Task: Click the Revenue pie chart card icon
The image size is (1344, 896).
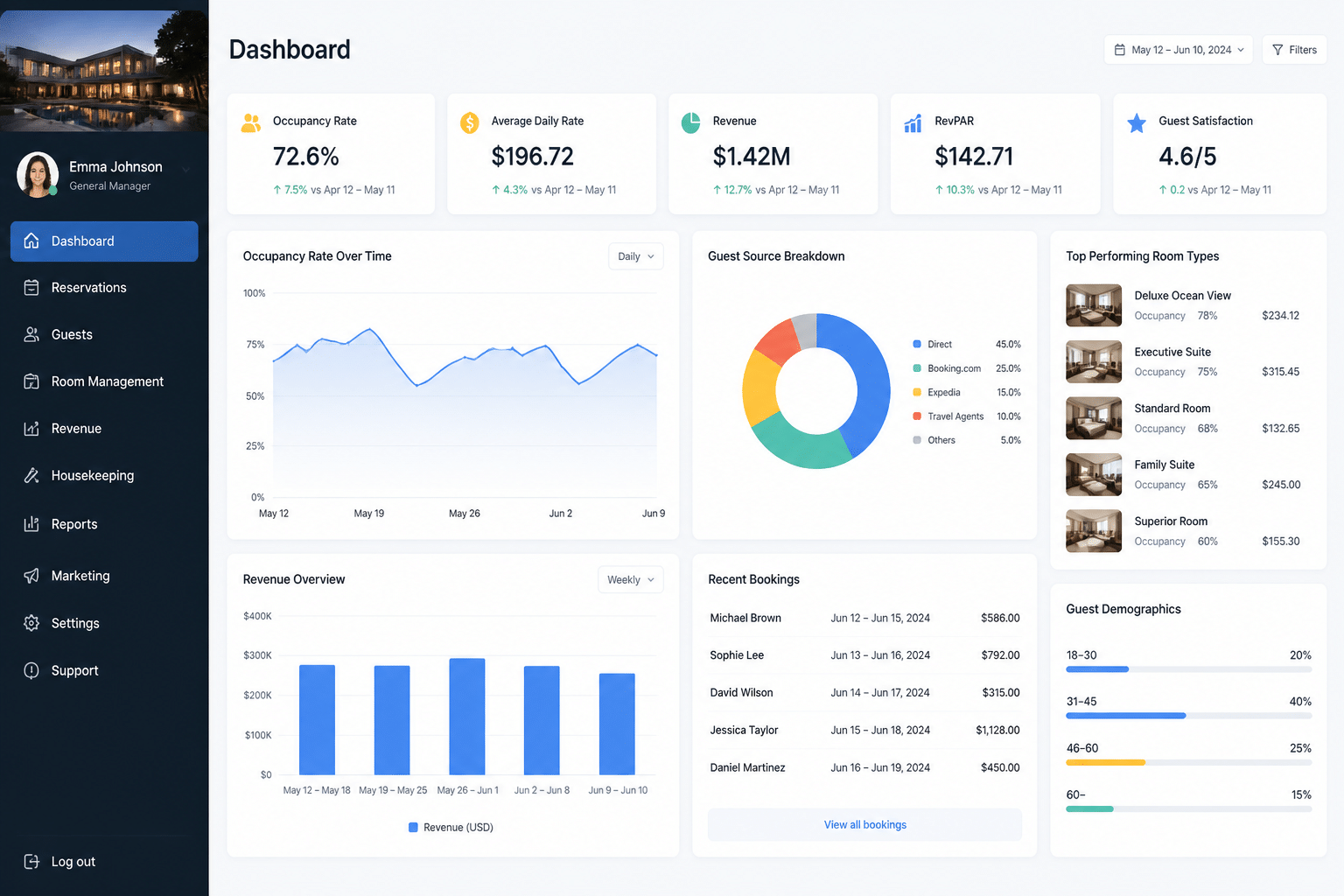Action: pyautogui.click(x=691, y=123)
